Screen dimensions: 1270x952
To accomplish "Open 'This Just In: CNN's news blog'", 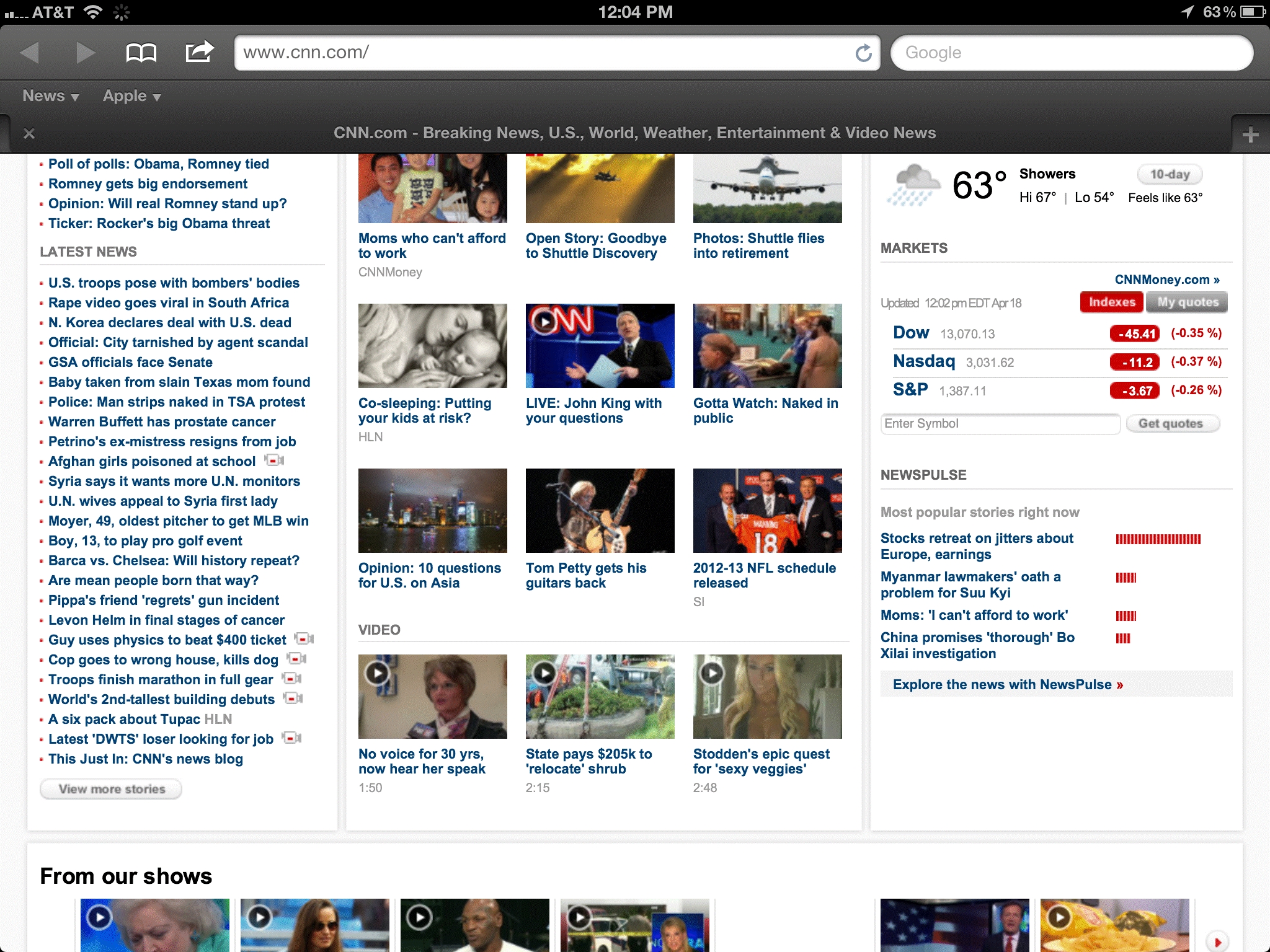I will 146,759.
